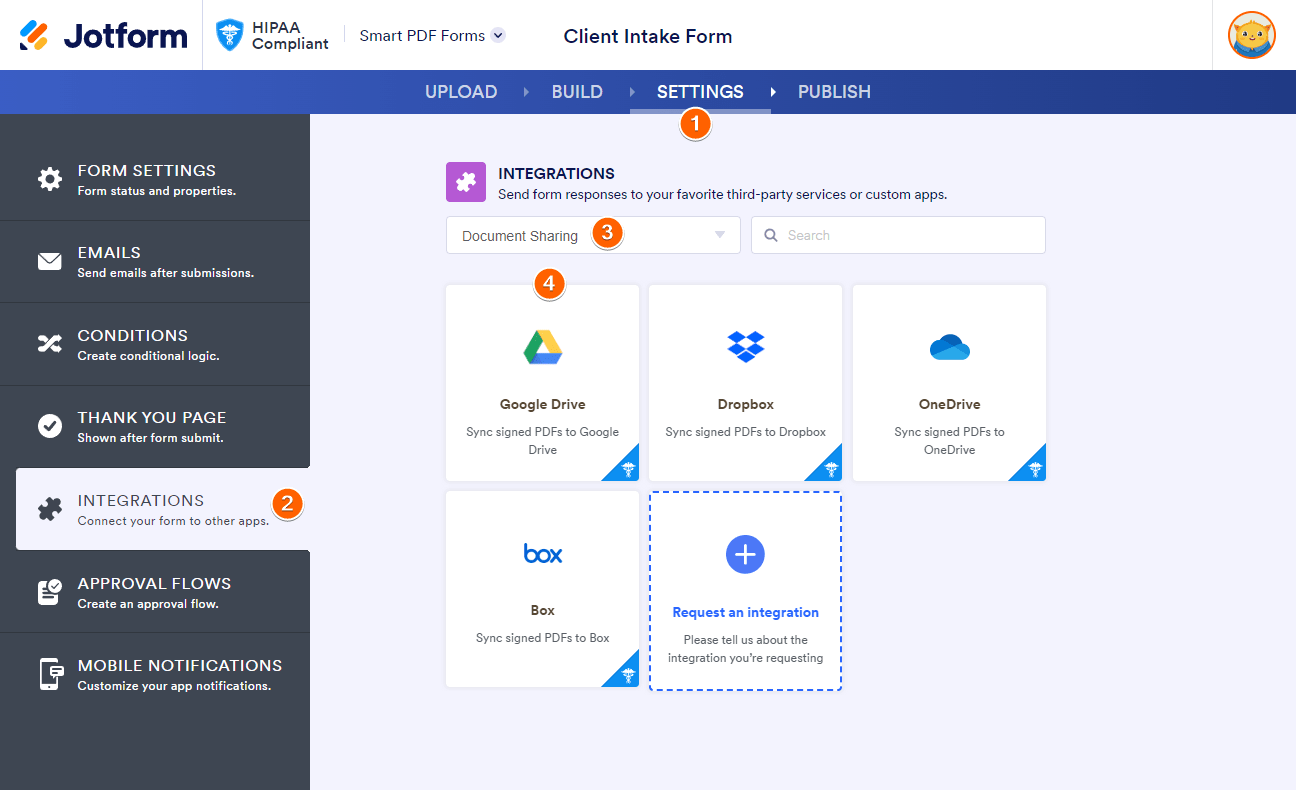This screenshot has height=790, width=1296.
Task: Go to the Publish tab
Action: (834, 92)
